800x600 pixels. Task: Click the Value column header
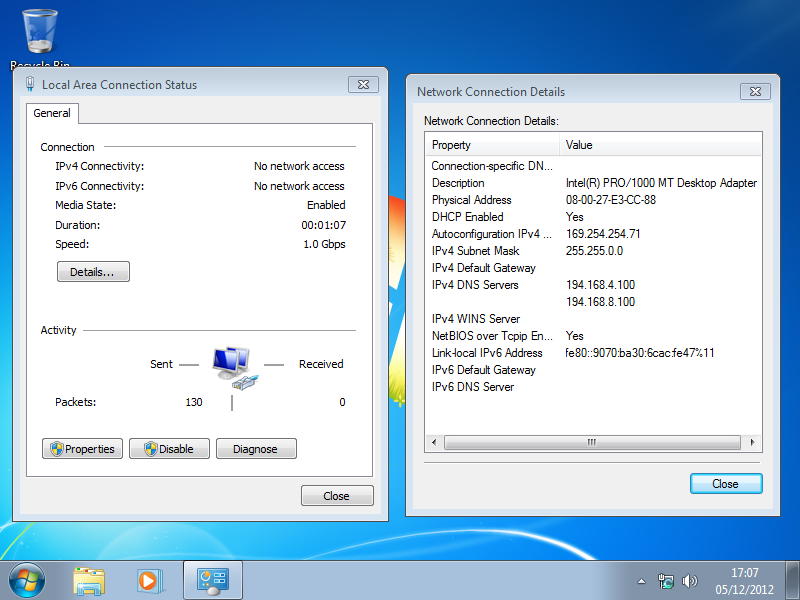click(x=660, y=145)
